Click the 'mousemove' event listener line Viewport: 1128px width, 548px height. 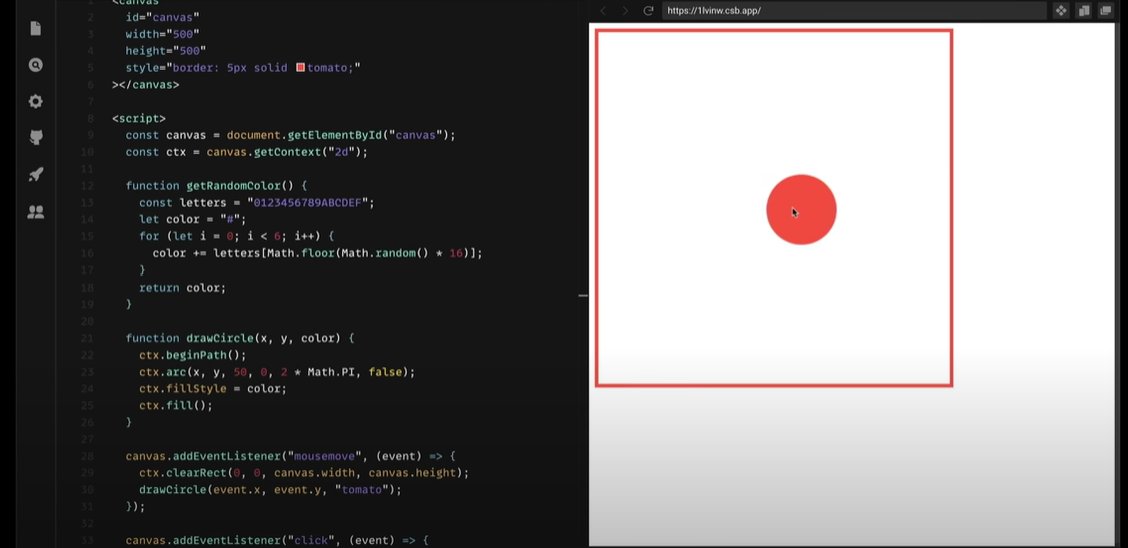click(291, 456)
